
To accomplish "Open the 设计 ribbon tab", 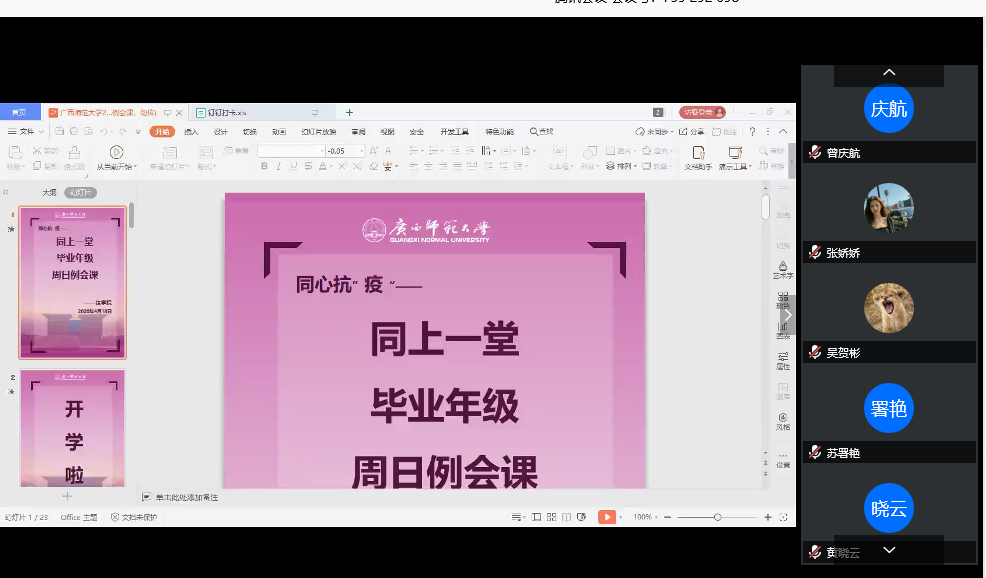I will [221, 131].
